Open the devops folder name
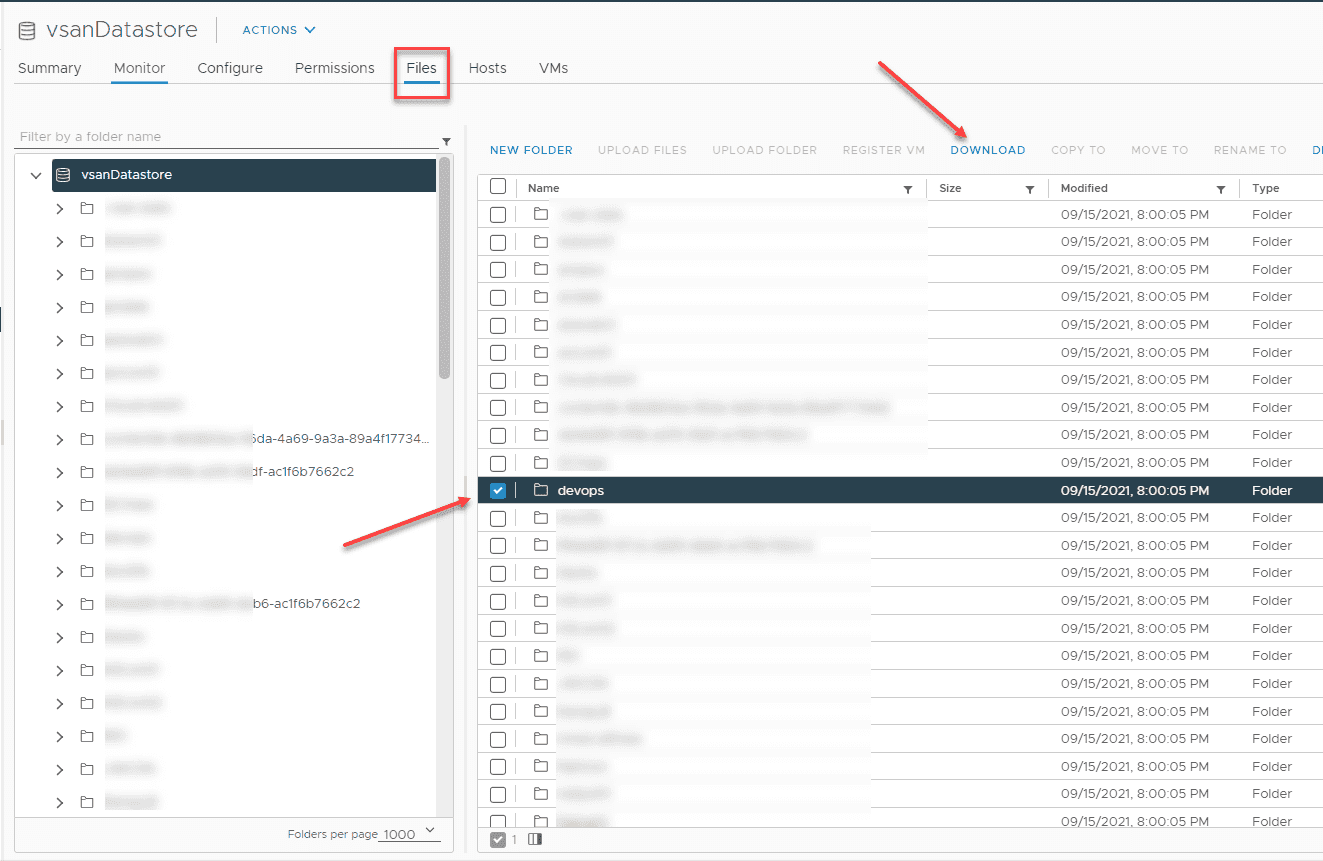The width and height of the screenshot is (1323, 861). click(581, 491)
